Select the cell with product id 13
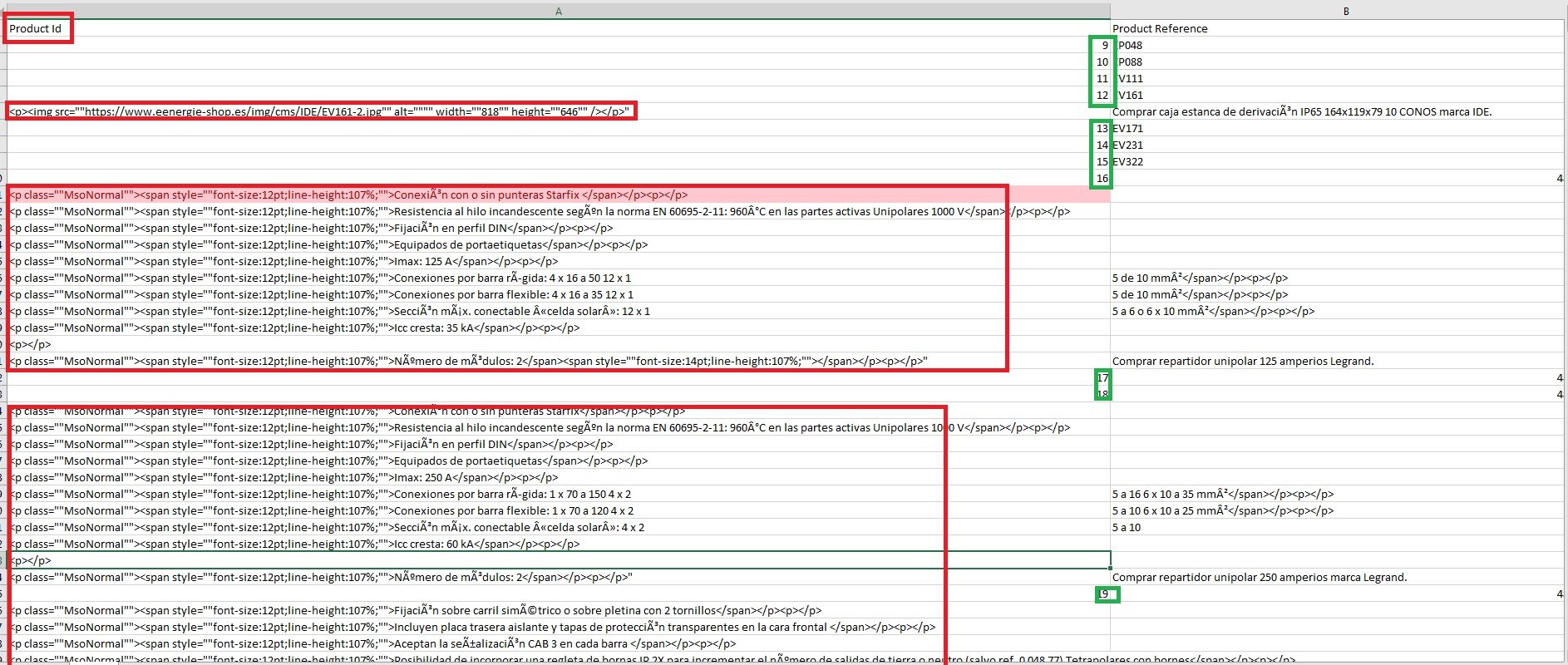Viewport: 1568px width, 665px height. tap(559, 128)
